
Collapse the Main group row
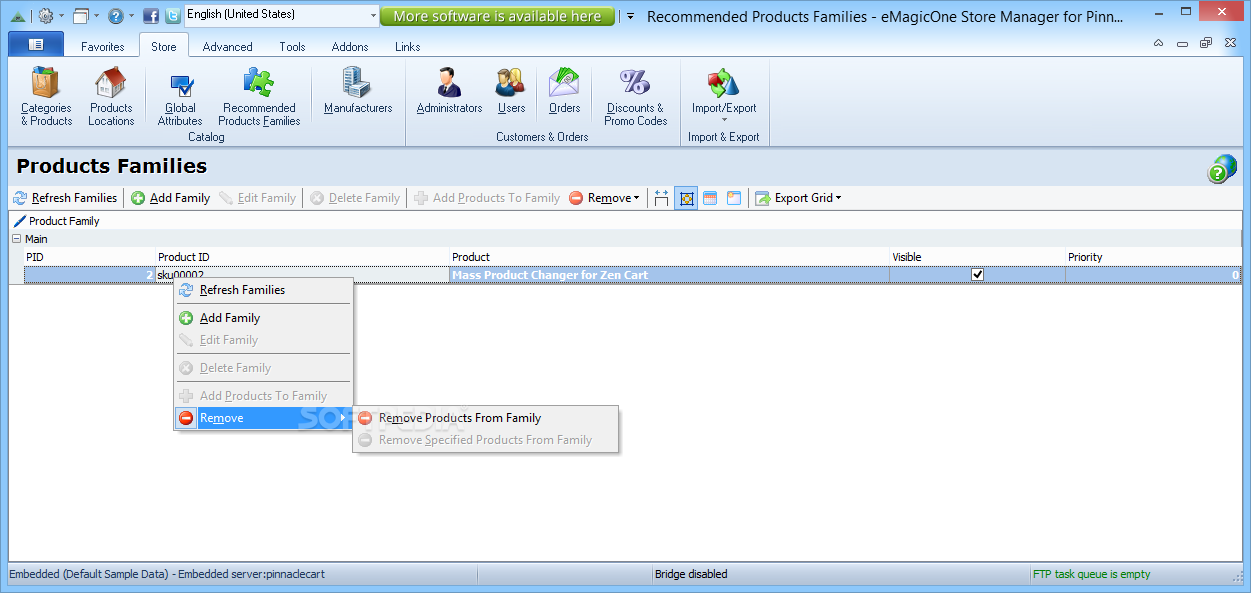[16, 239]
